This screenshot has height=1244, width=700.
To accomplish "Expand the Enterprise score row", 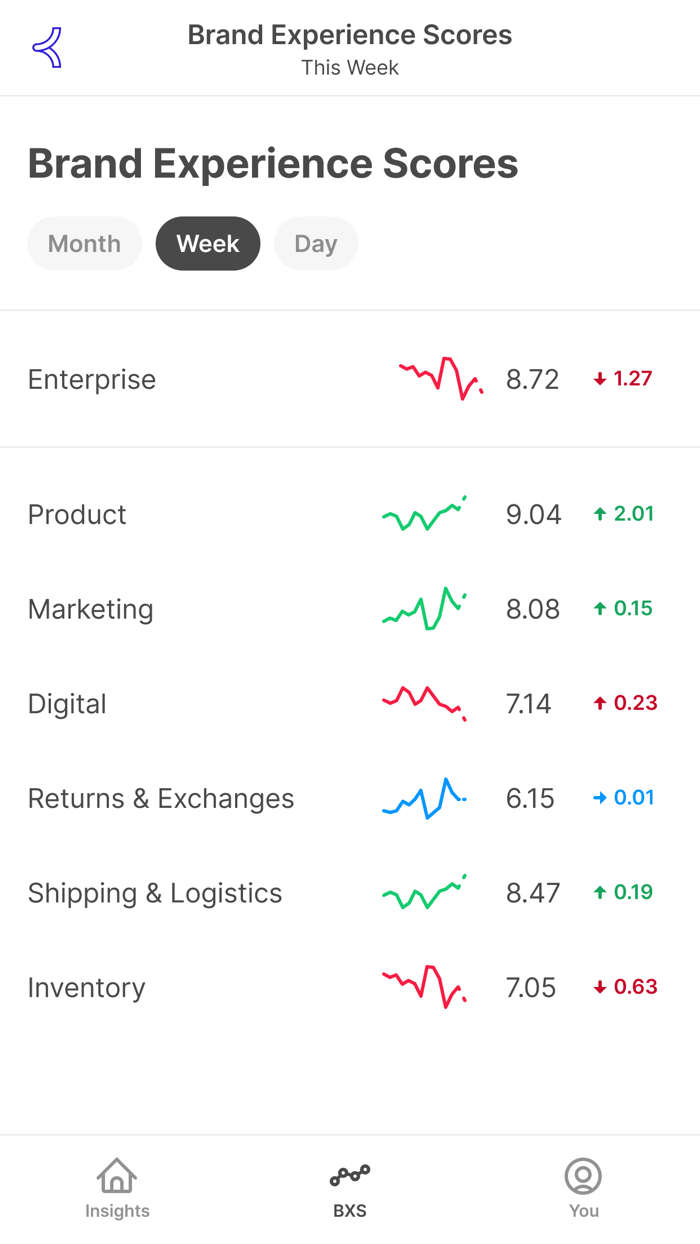I will (x=350, y=379).
